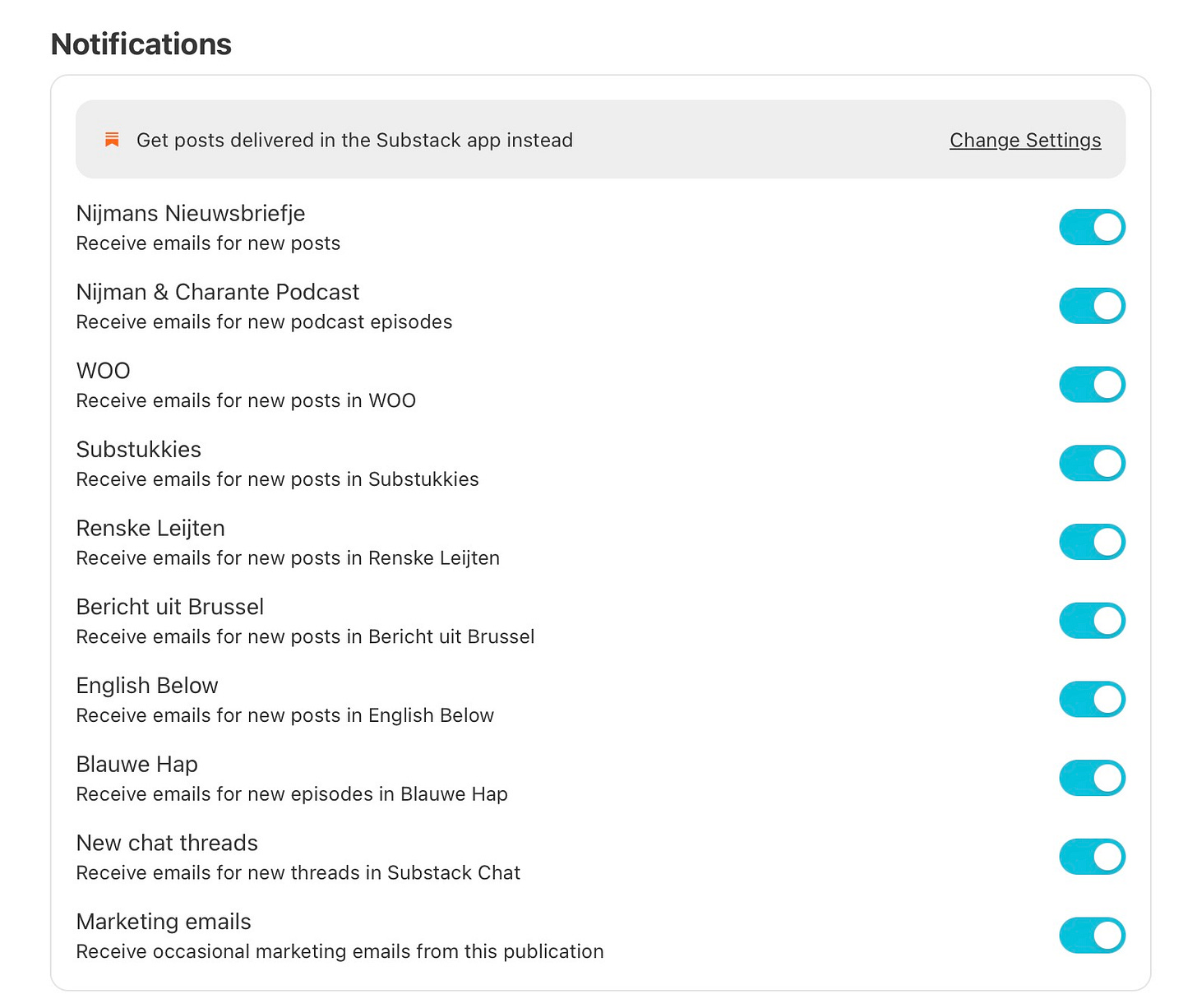Turn off Nijman & Charante Podcast emails
1197x1008 pixels.
pos(1092,306)
